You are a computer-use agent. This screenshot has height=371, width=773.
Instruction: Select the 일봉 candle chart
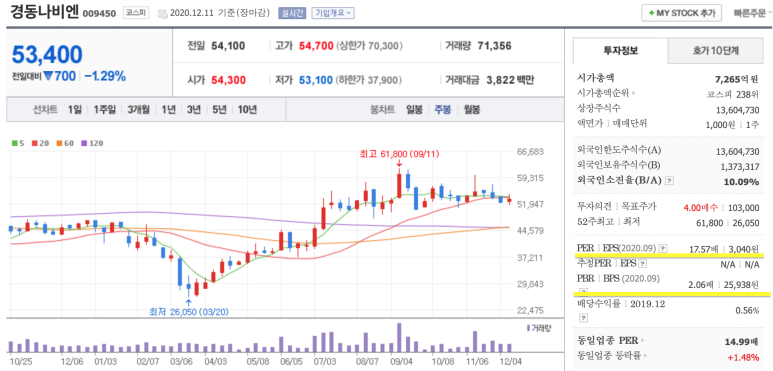pyautogui.click(x=415, y=109)
